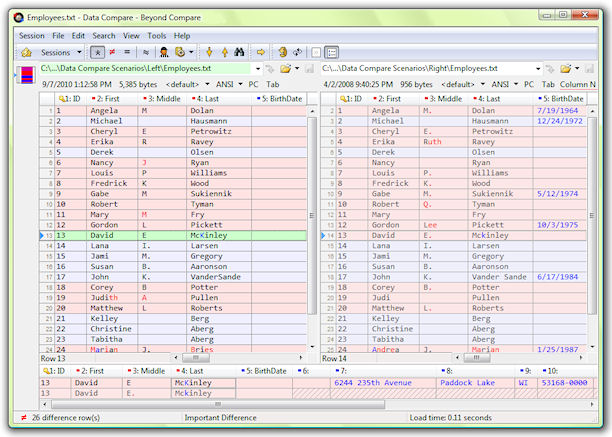
Task: Open the Tools menu
Action: click(x=157, y=36)
